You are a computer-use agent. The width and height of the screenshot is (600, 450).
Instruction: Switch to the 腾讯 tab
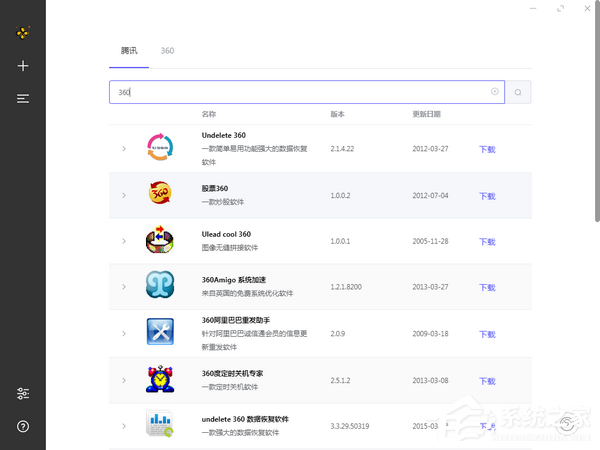(x=129, y=50)
